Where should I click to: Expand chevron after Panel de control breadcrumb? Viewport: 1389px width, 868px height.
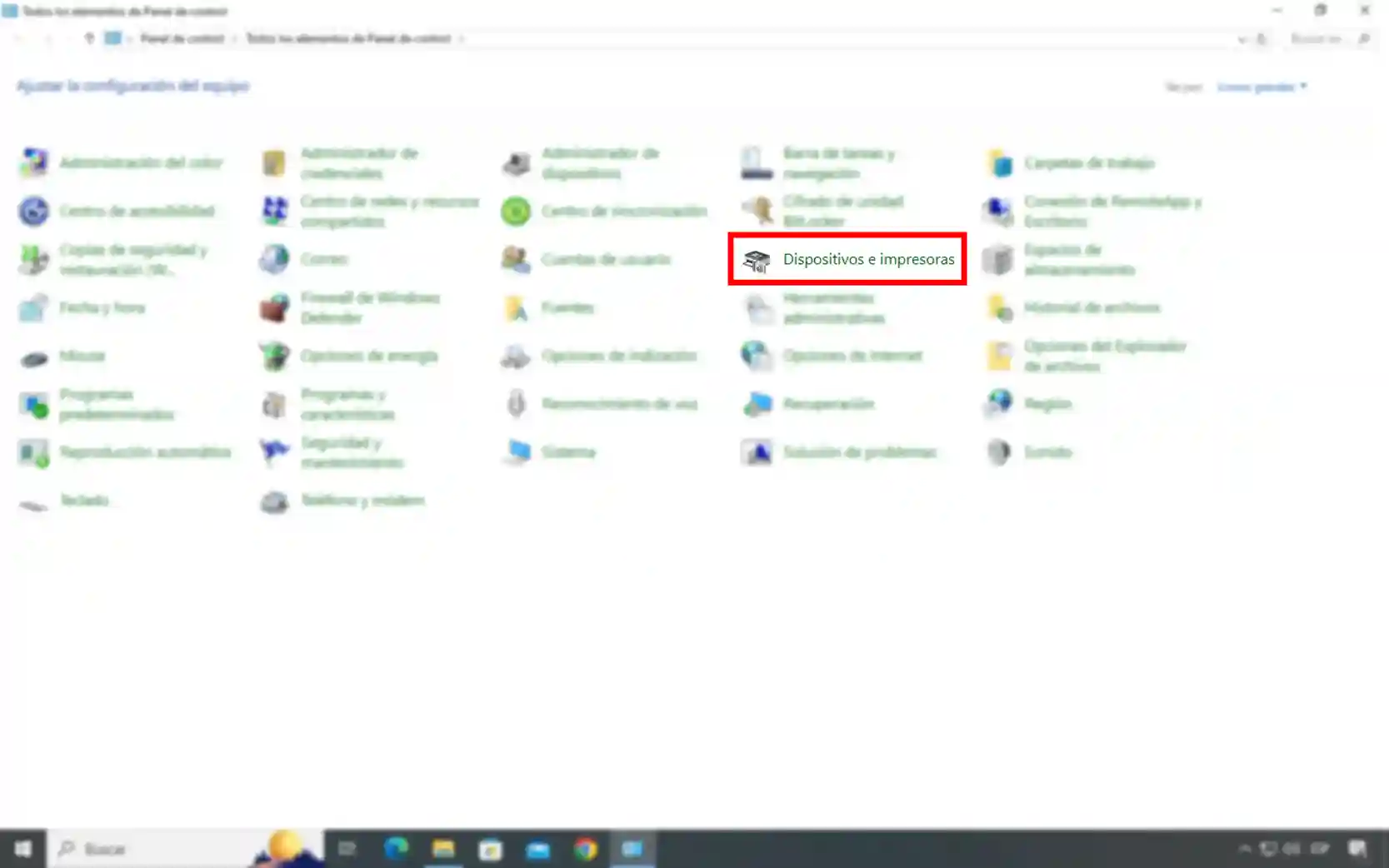pyautogui.click(x=234, y=39)
